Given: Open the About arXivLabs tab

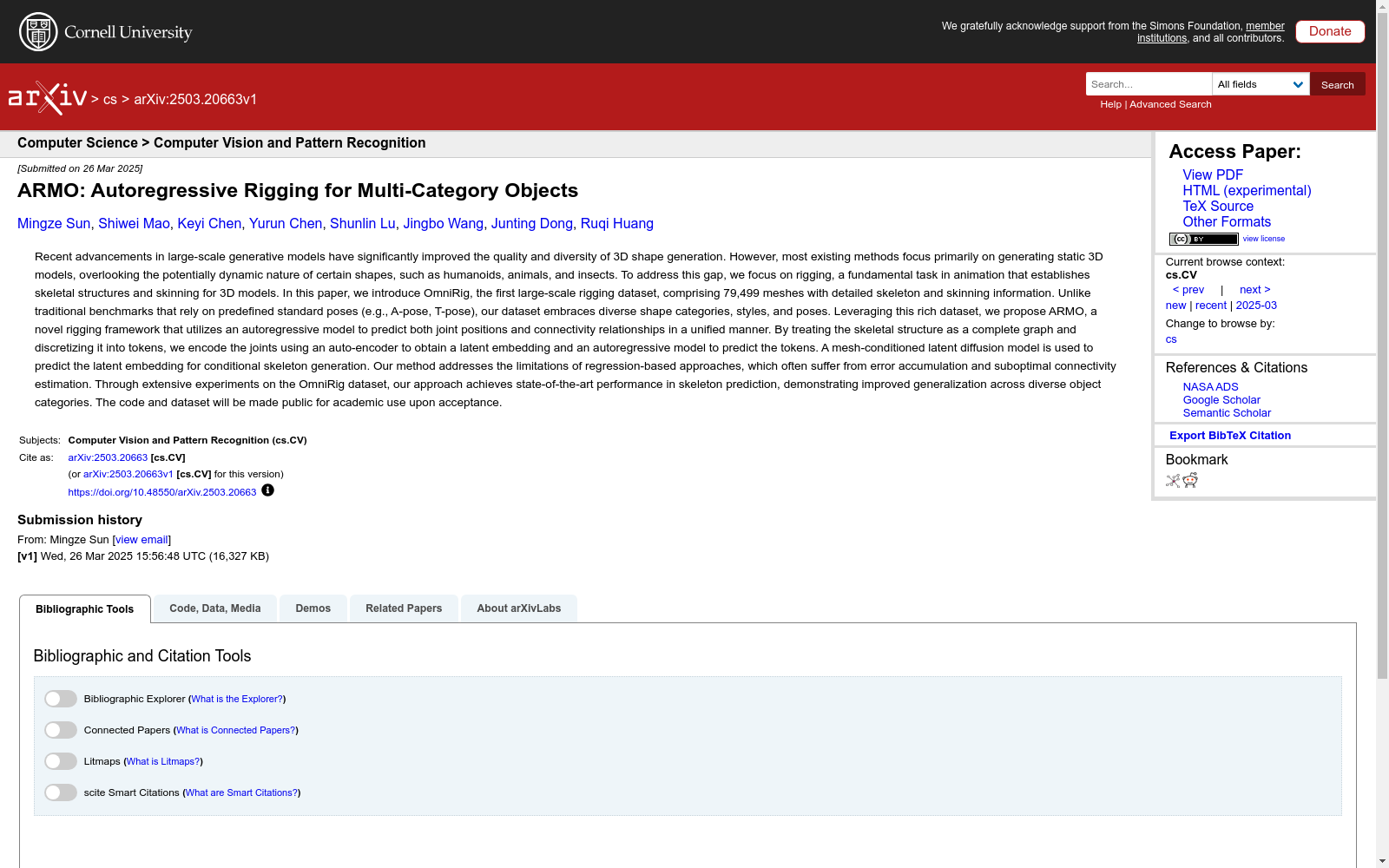Looking at the screenshot, I should [519, 608].
